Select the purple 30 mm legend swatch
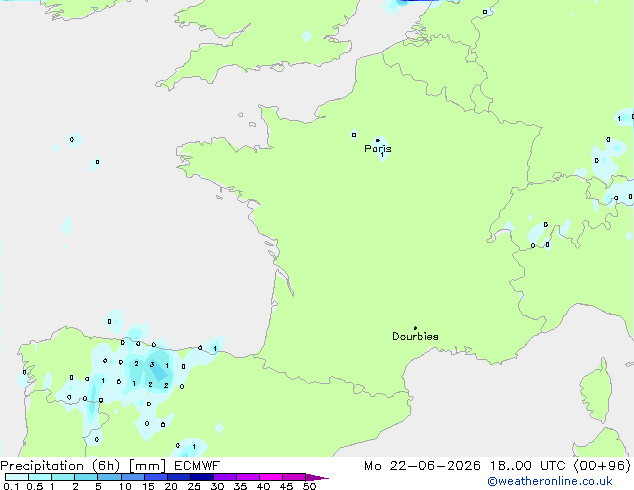The image size is (634, 490). coord(224,477)
